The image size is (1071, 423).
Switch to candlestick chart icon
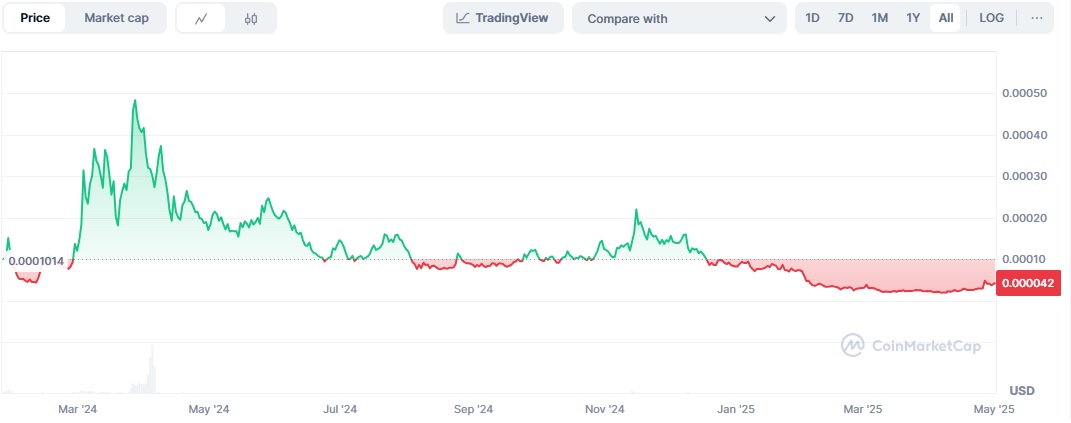pyautogui.click(x=251, y=18)
